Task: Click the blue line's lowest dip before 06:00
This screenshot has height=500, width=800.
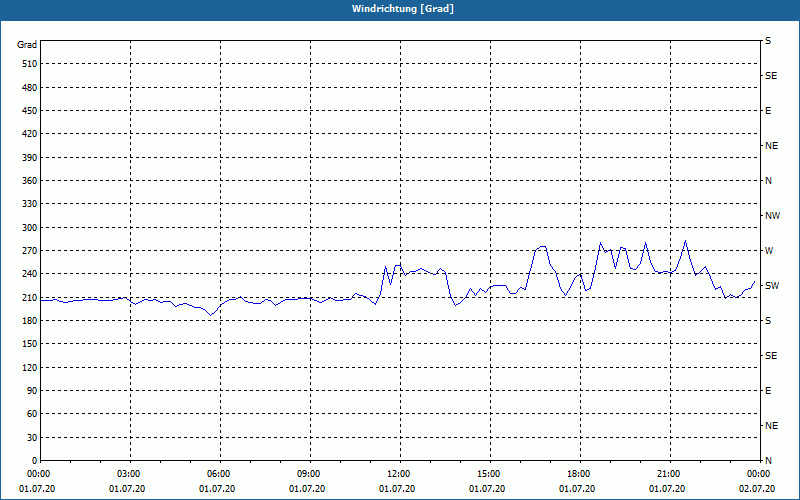Action: click(210, 315)
